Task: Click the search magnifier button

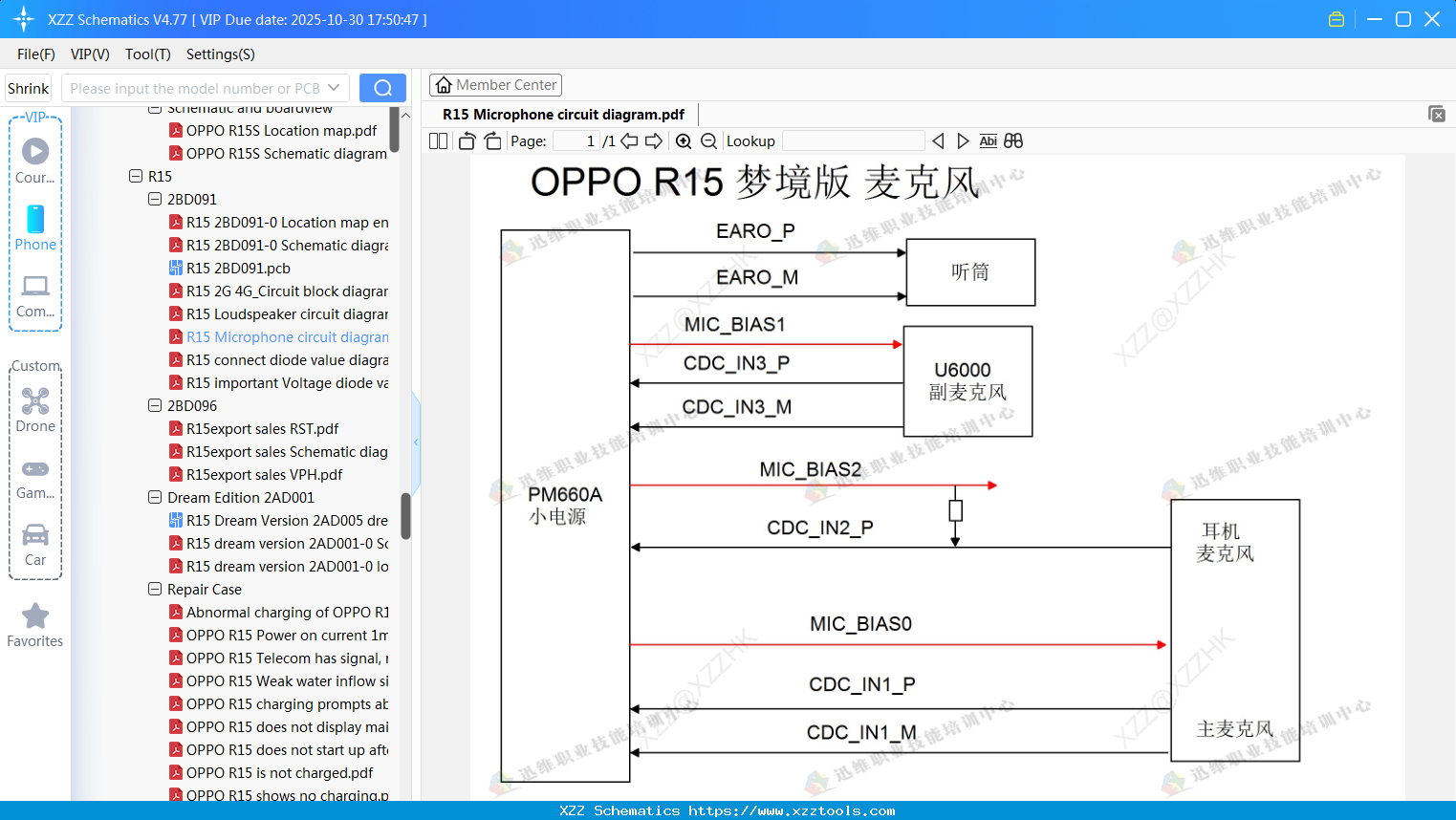Action: pos(382,88)
